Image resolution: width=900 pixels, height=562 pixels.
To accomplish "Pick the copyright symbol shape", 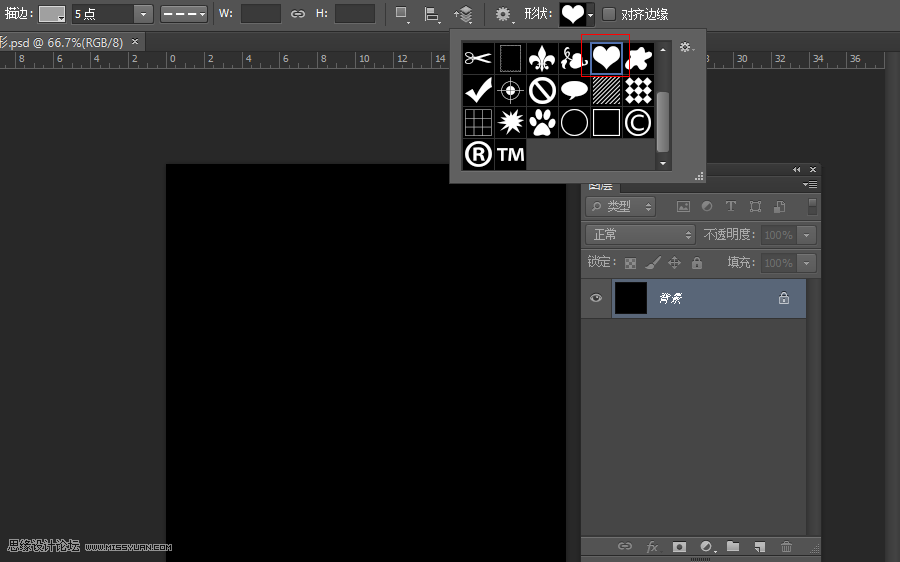I will [x=638, y=122].
